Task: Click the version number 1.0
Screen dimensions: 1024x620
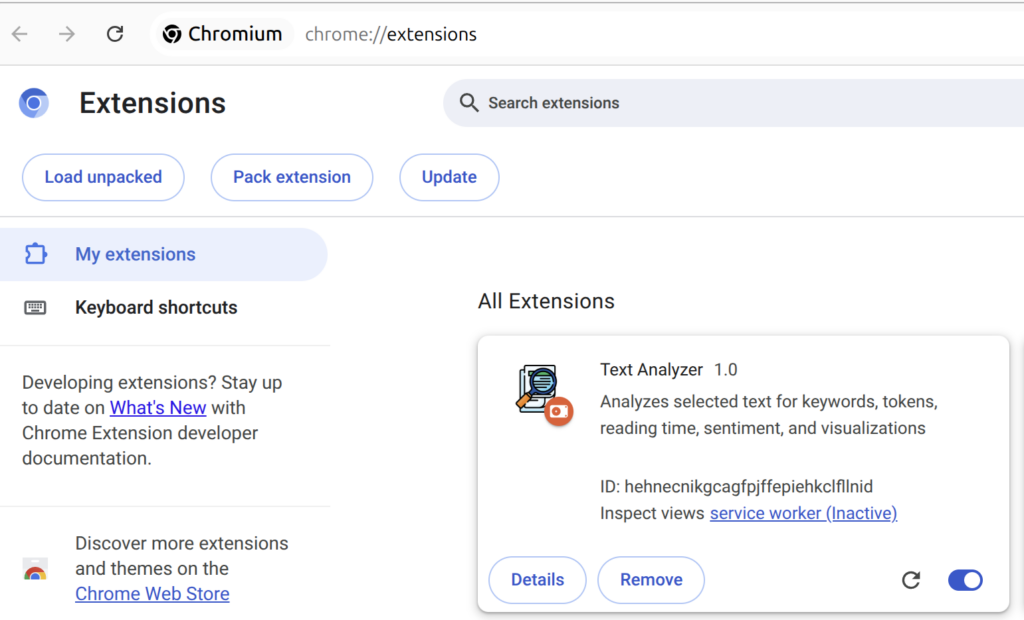Action: pos(726,370)
